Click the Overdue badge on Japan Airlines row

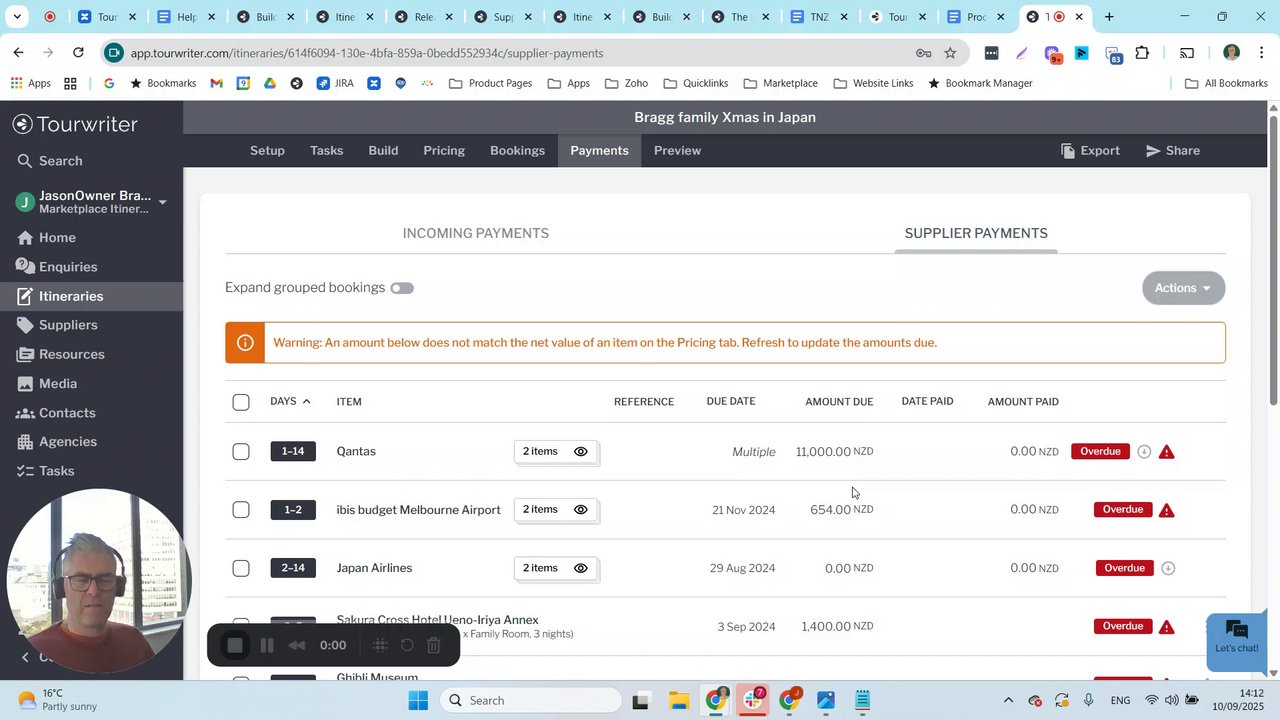point(1124,568)
